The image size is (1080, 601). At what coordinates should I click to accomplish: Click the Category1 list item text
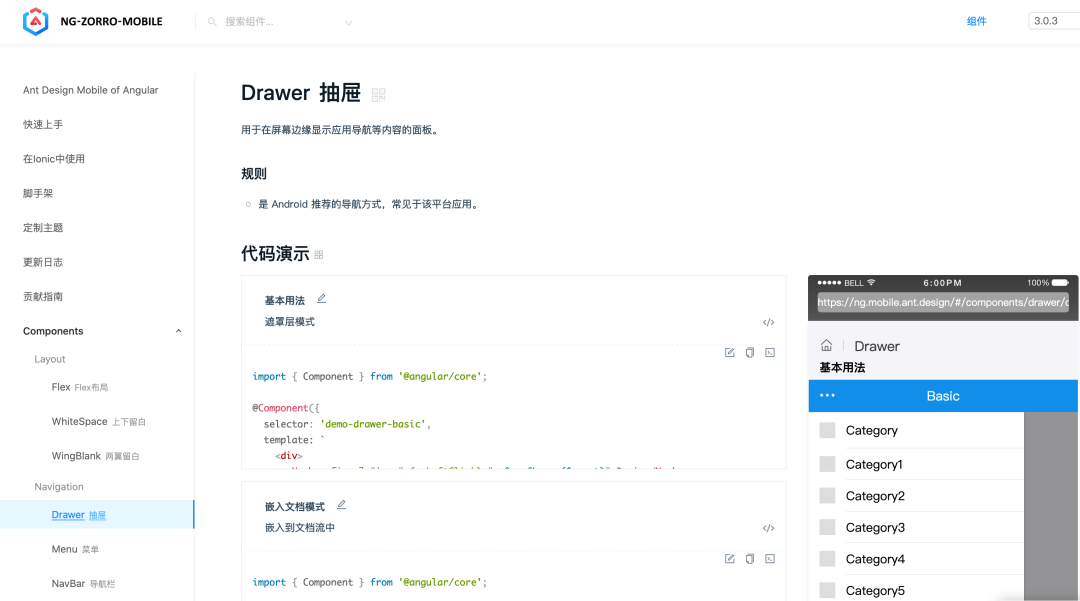tap(874, 465)
